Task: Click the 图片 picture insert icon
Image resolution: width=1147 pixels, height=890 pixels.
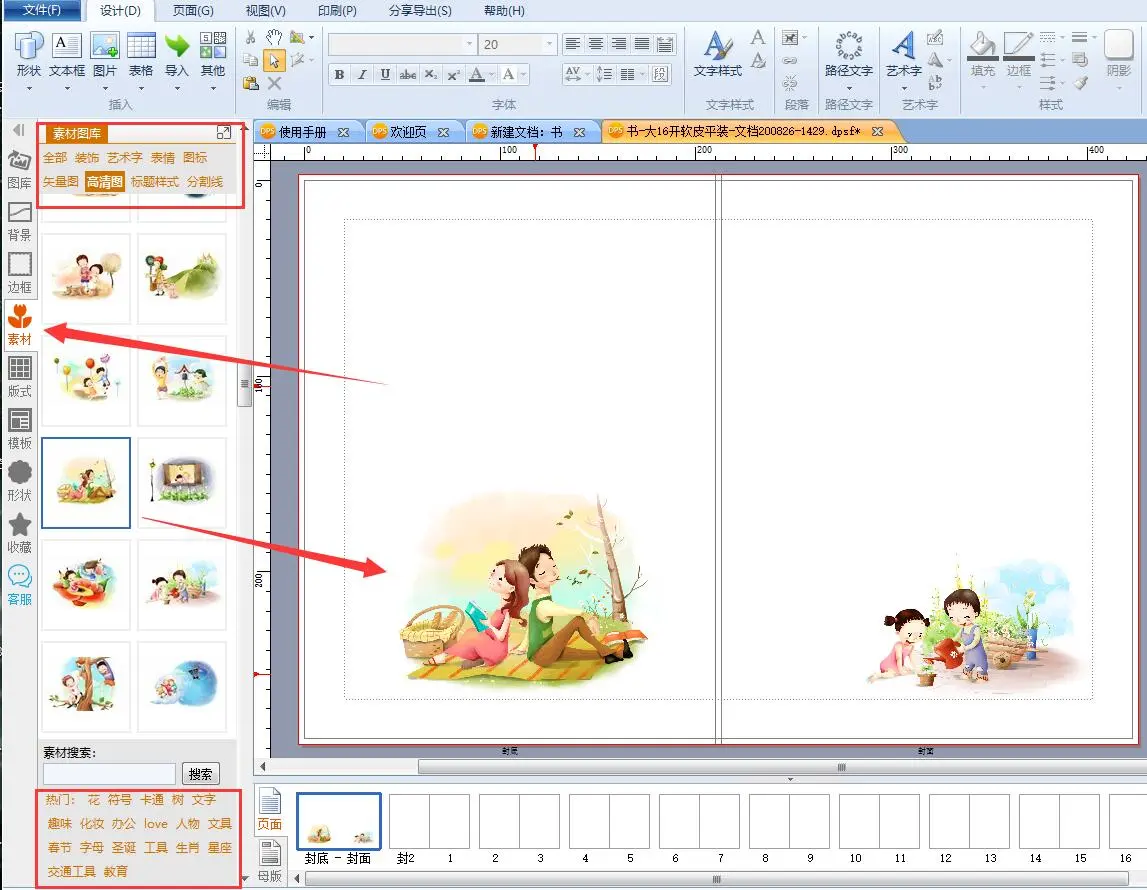Action: [x=105, y=46]
